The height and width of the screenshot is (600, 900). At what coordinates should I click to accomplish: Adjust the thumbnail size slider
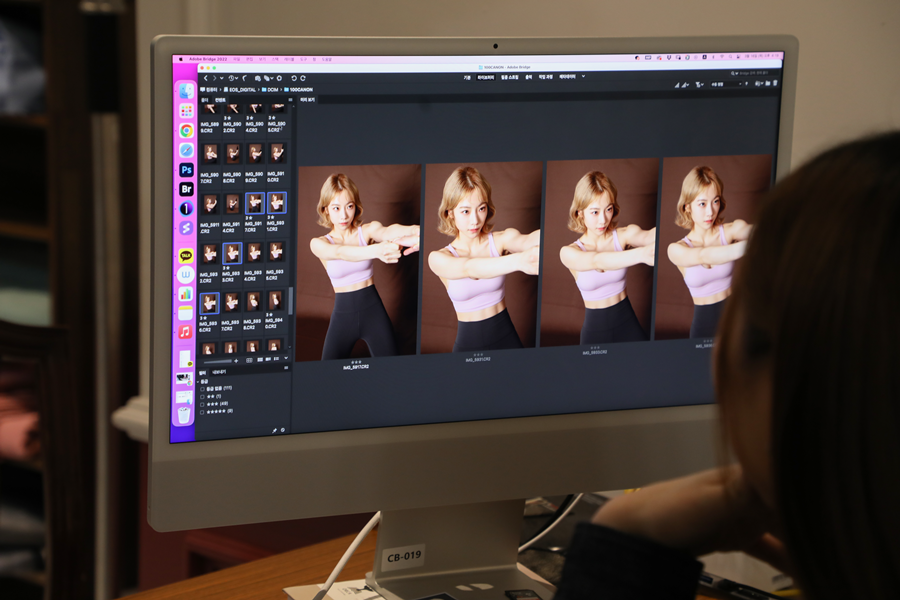(x=219, y=361)
